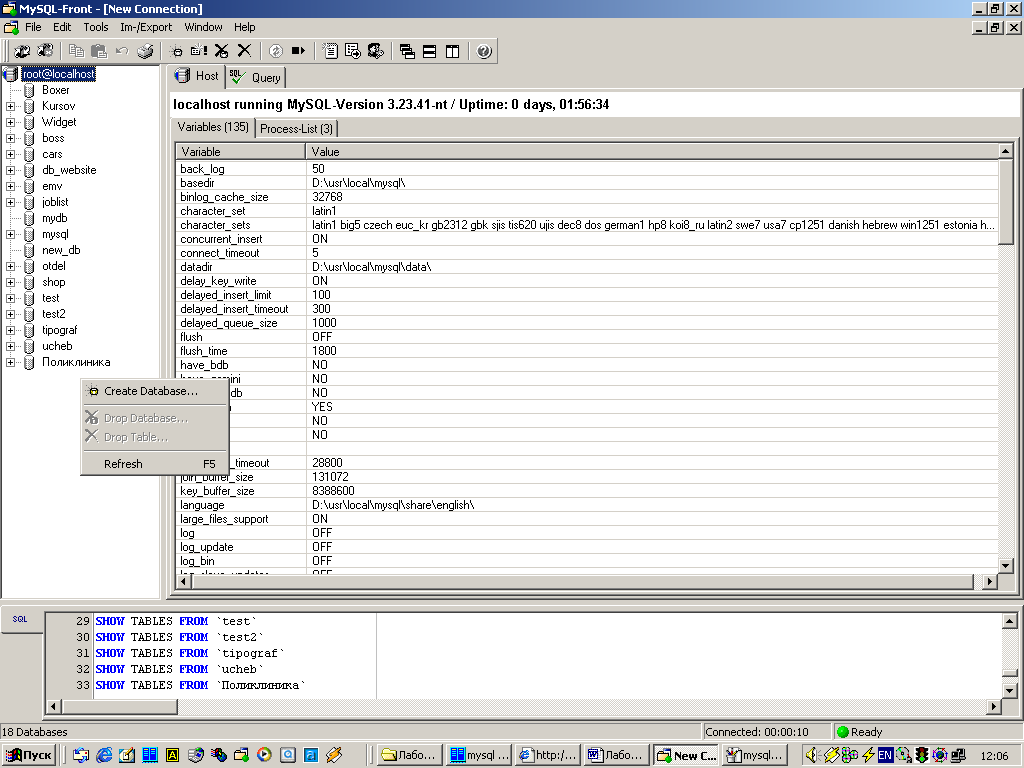
Task: Click the green Ready status indicator
Action: tap(843, 732)
